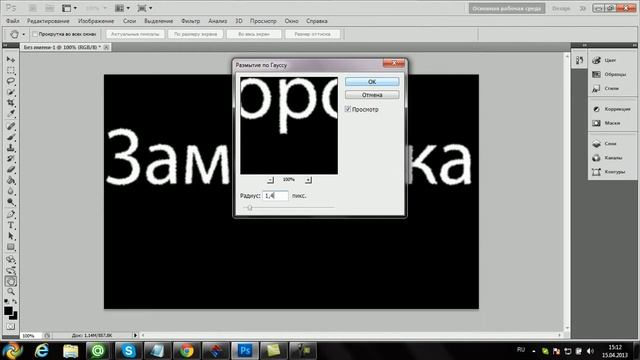Image resolution: width=640 pixels, height=360 pixels.
Task: Switch to the Дизайн workspace
Action: pyautogui.click(x=561, y=8)
